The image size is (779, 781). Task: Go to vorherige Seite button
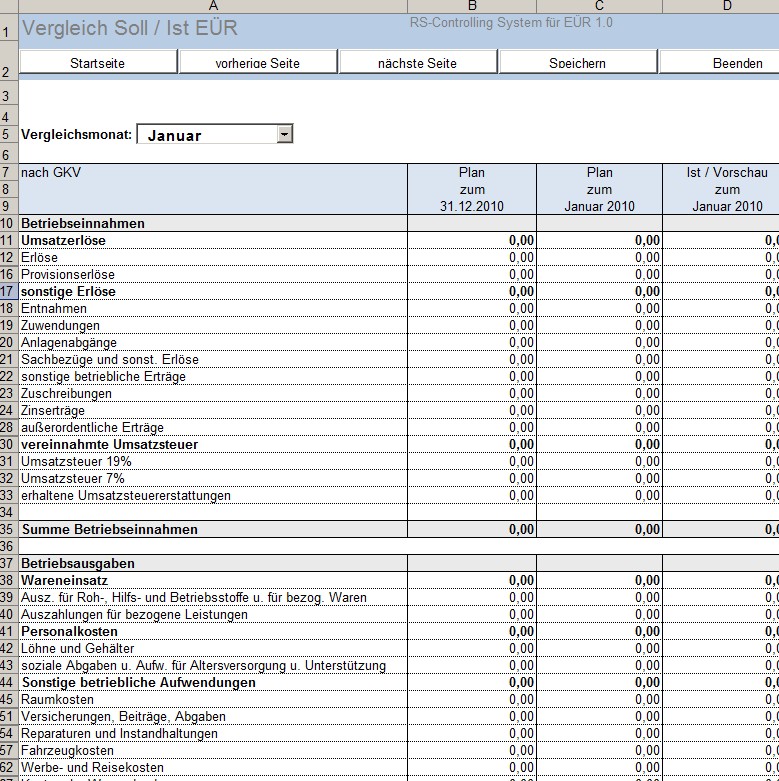(257, 63)
